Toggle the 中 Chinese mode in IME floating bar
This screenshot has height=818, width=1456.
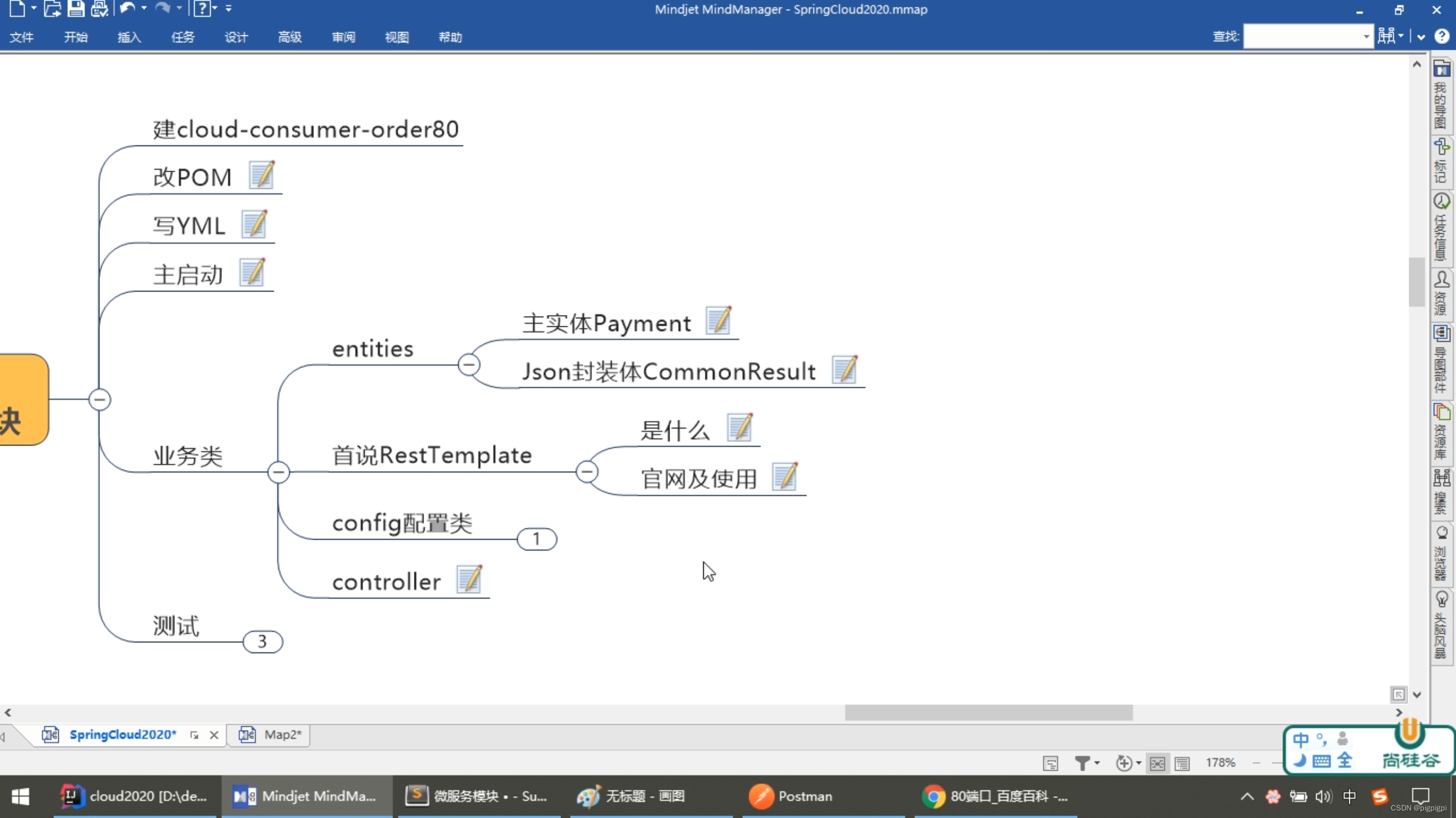click(x=1301, y=740)
